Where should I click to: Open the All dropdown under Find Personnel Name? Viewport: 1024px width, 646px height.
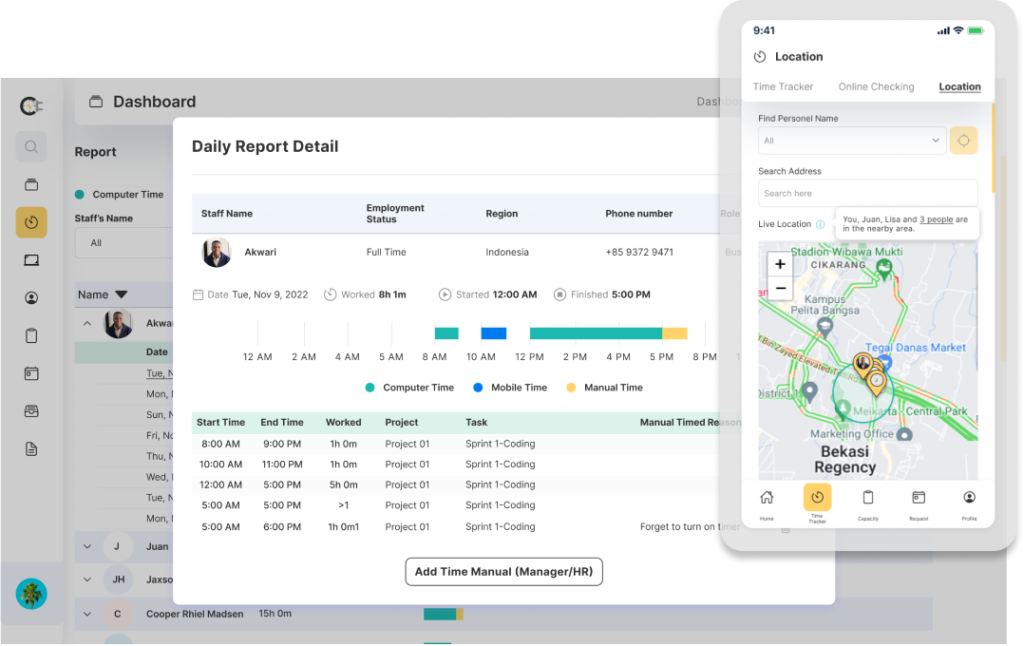pyautogui.click(x=852, y=140)
